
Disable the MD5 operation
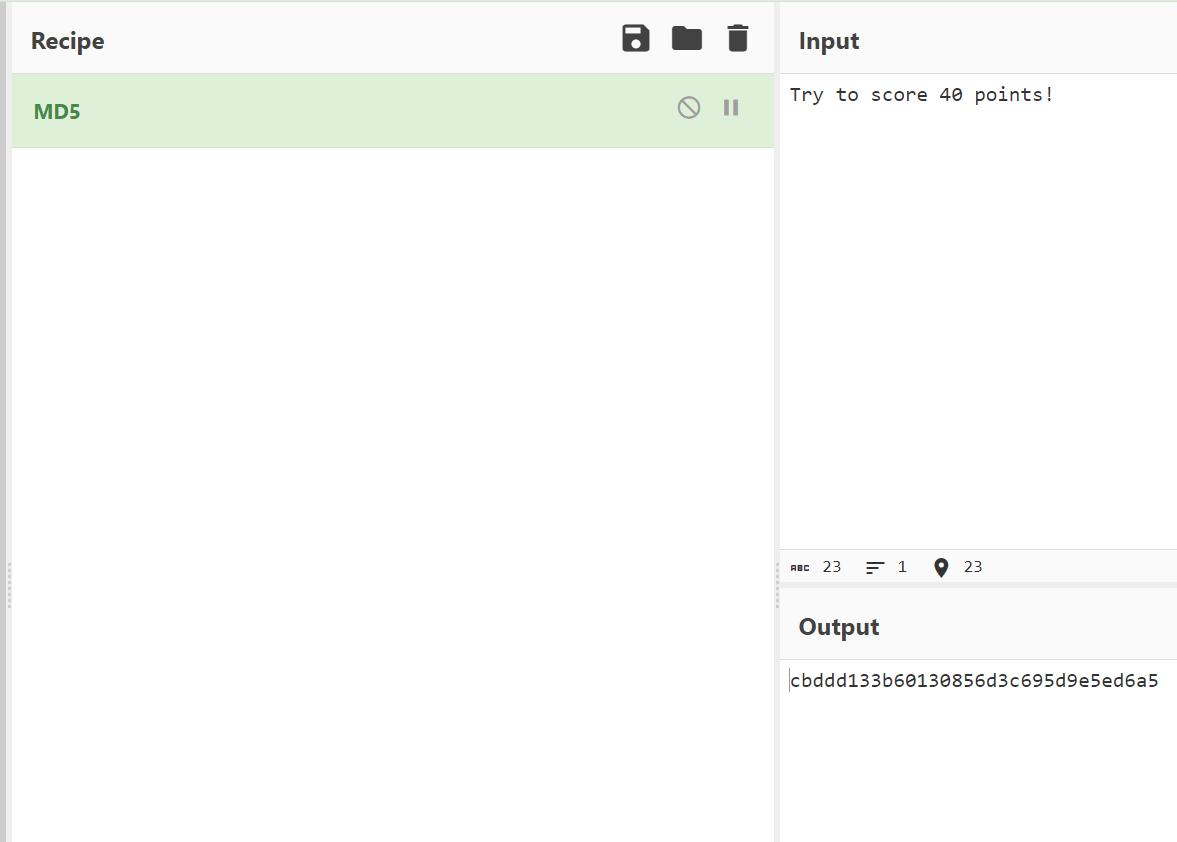689,108
